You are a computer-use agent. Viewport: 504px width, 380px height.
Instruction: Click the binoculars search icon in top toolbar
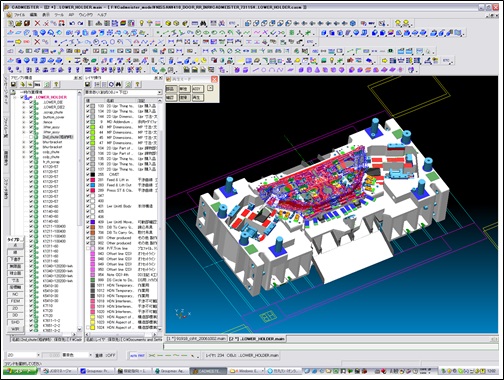(x=203, y=23)
